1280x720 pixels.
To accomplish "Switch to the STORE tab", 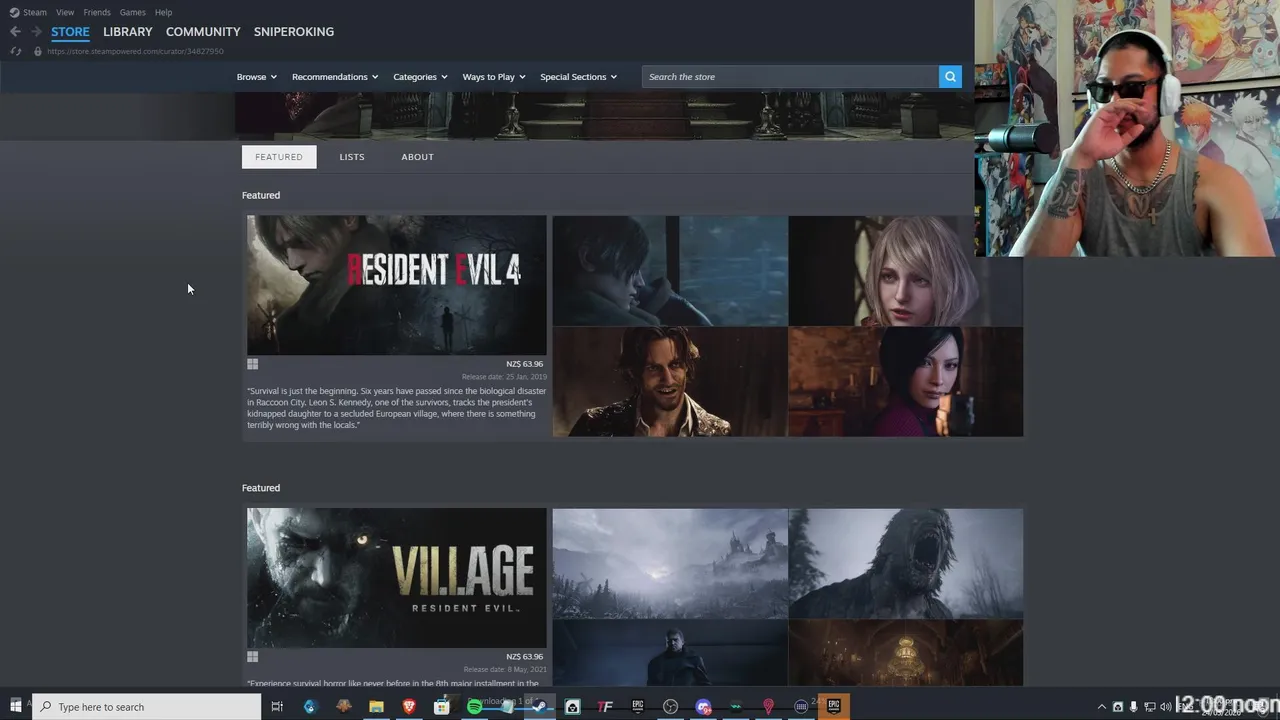I will click(70, 32).
